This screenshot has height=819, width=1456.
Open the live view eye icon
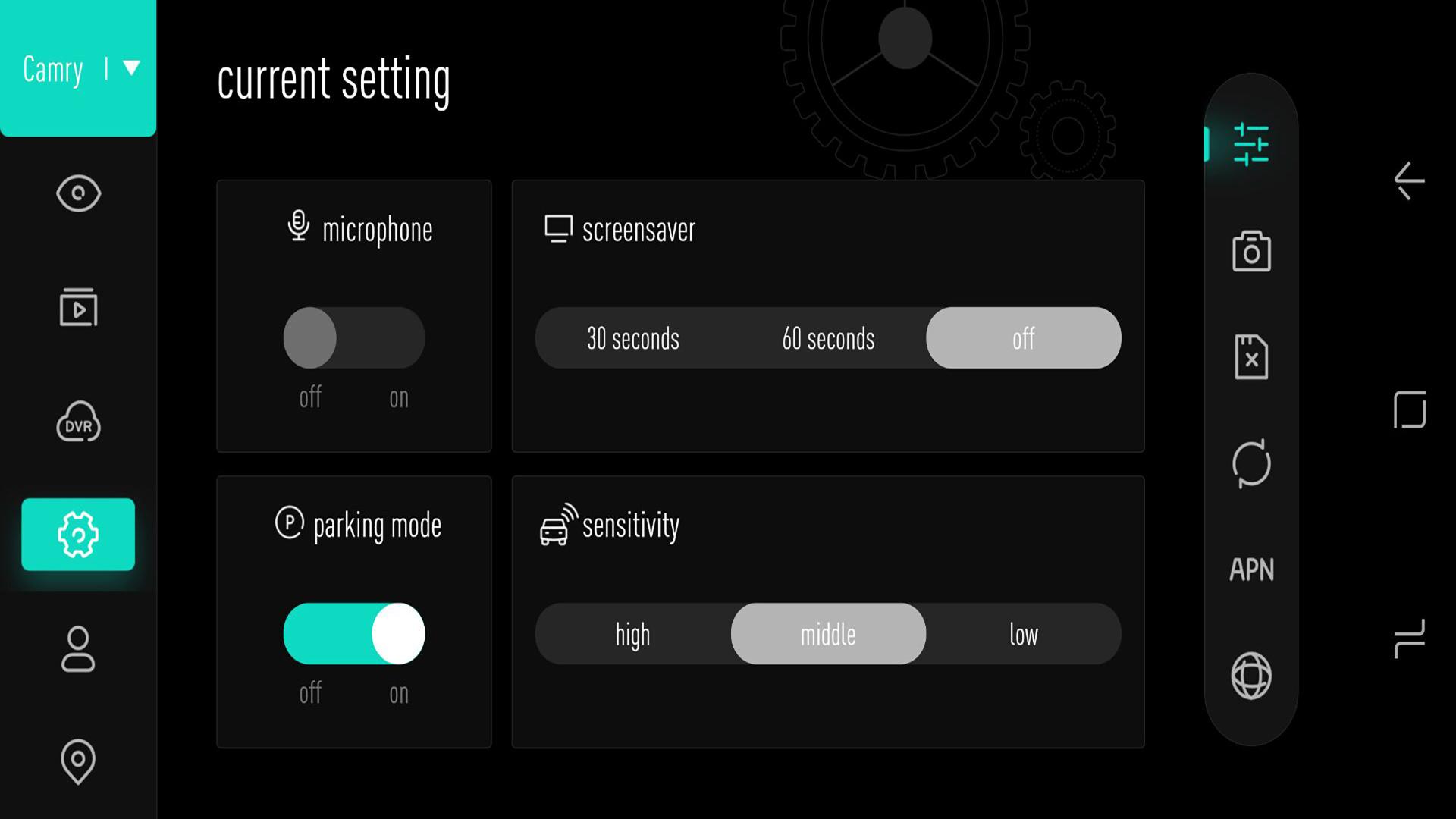tap(78, 193)
